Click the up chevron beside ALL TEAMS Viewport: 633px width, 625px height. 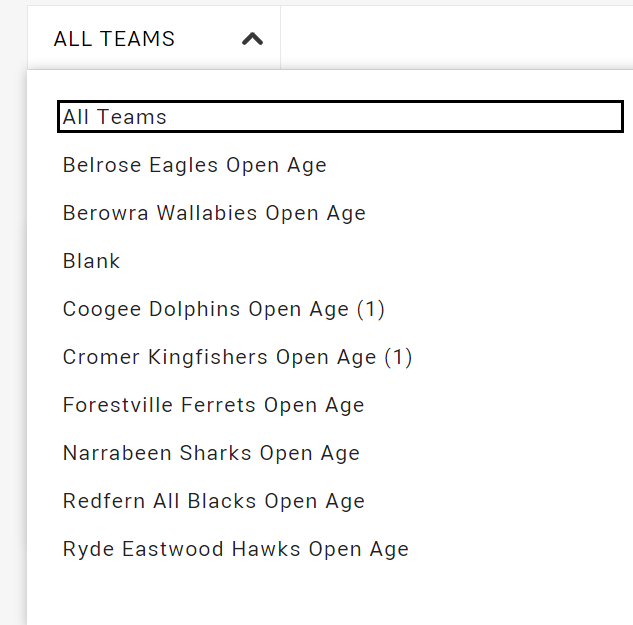253,39
